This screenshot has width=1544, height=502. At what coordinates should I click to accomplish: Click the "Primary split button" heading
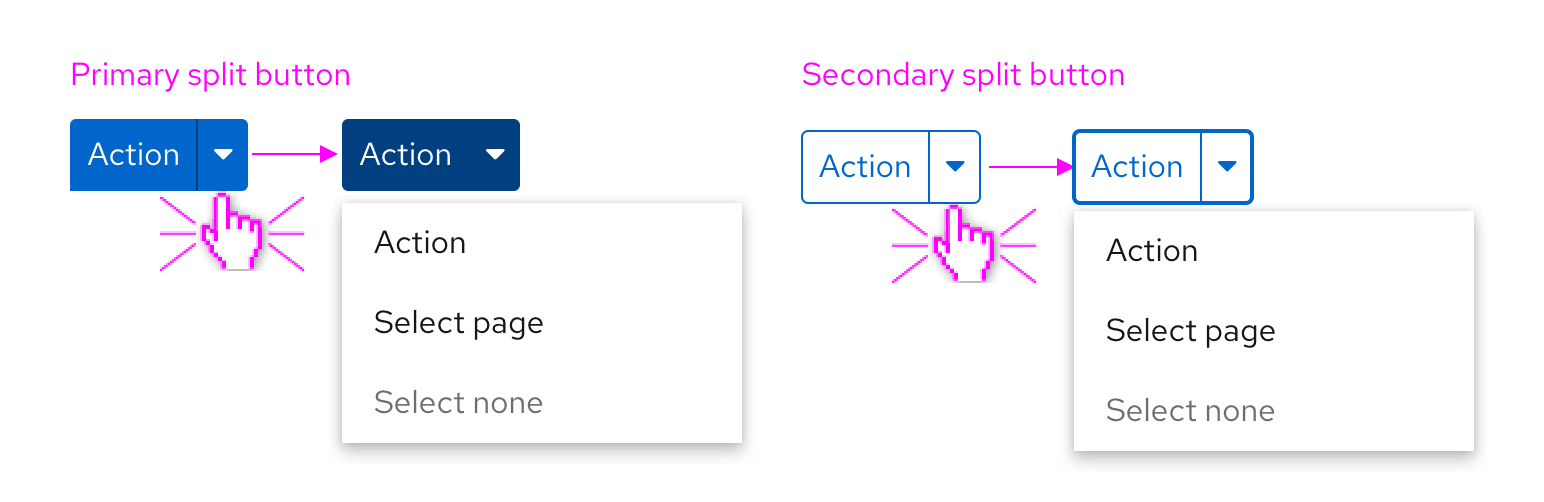point(211,75)
